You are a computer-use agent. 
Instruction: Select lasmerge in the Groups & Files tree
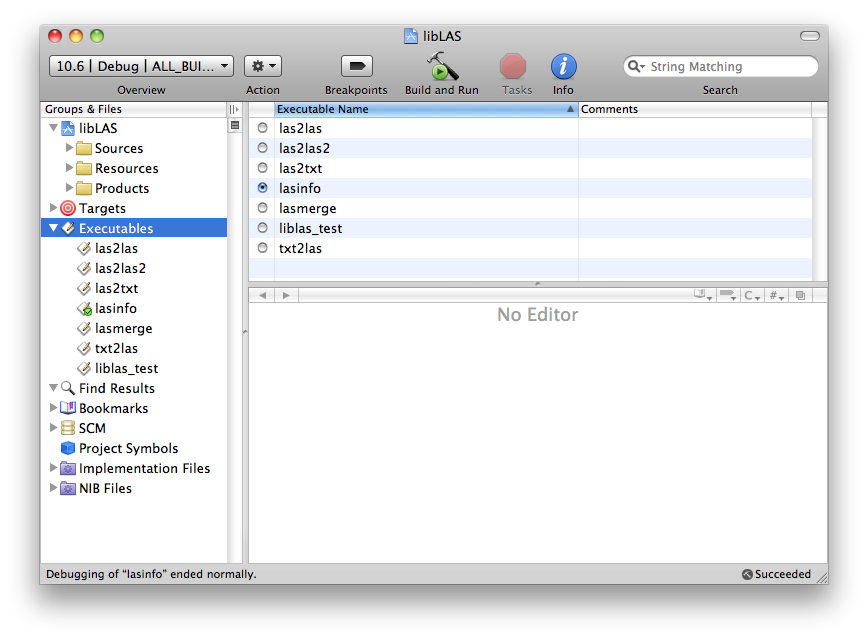pos(124,328)
